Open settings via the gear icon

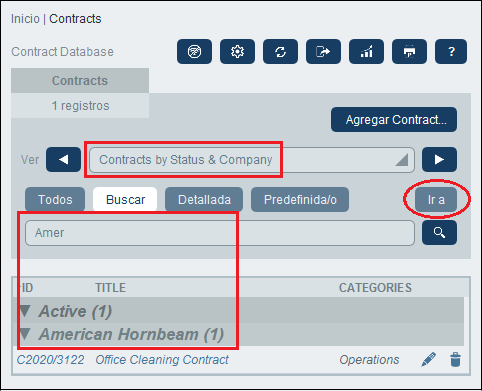237,52
